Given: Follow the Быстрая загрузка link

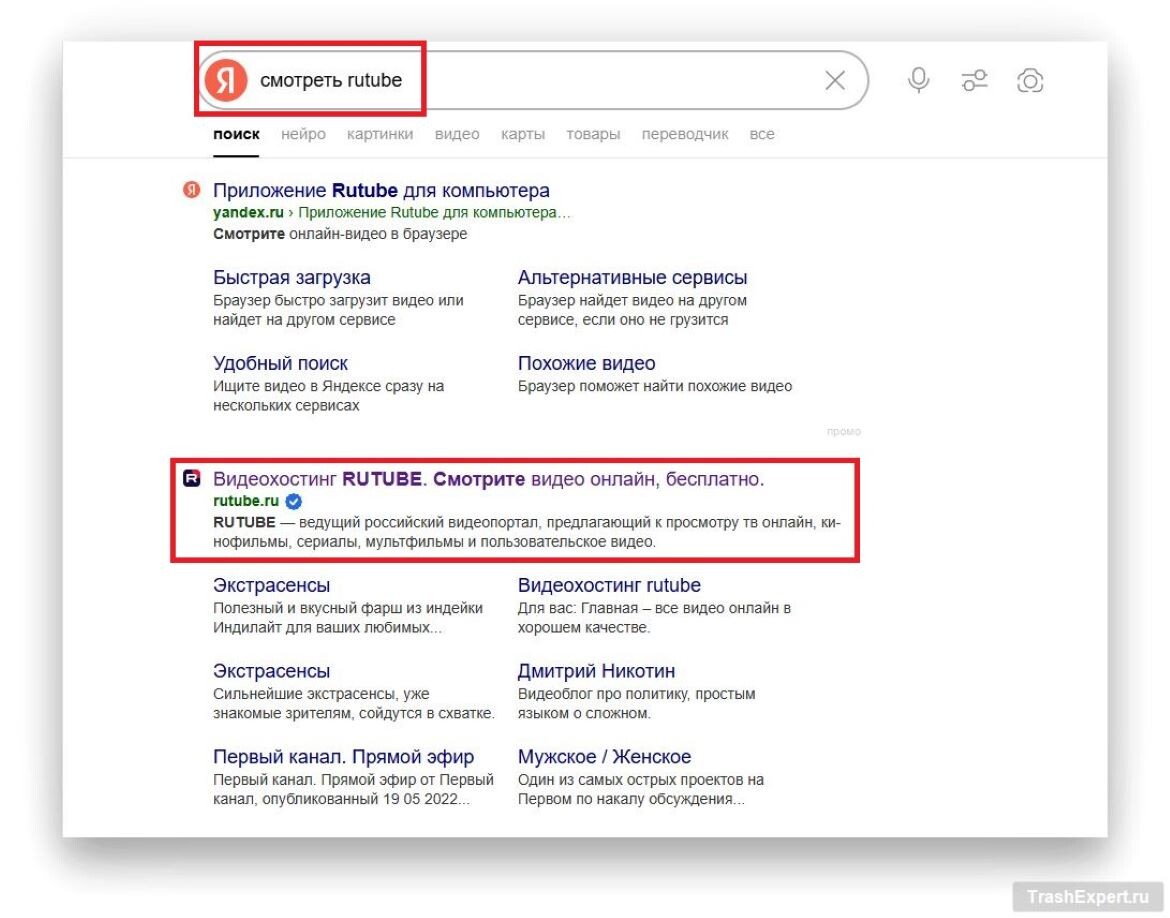Looking at the screenshot, I should pos(292,276).
